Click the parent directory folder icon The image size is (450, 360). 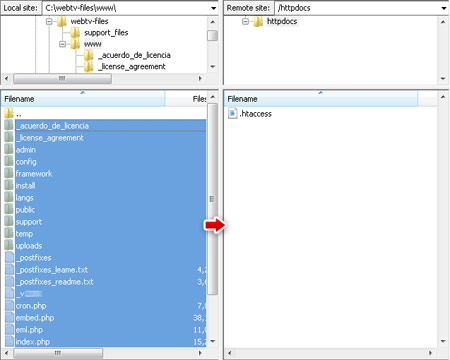point(9,113)
